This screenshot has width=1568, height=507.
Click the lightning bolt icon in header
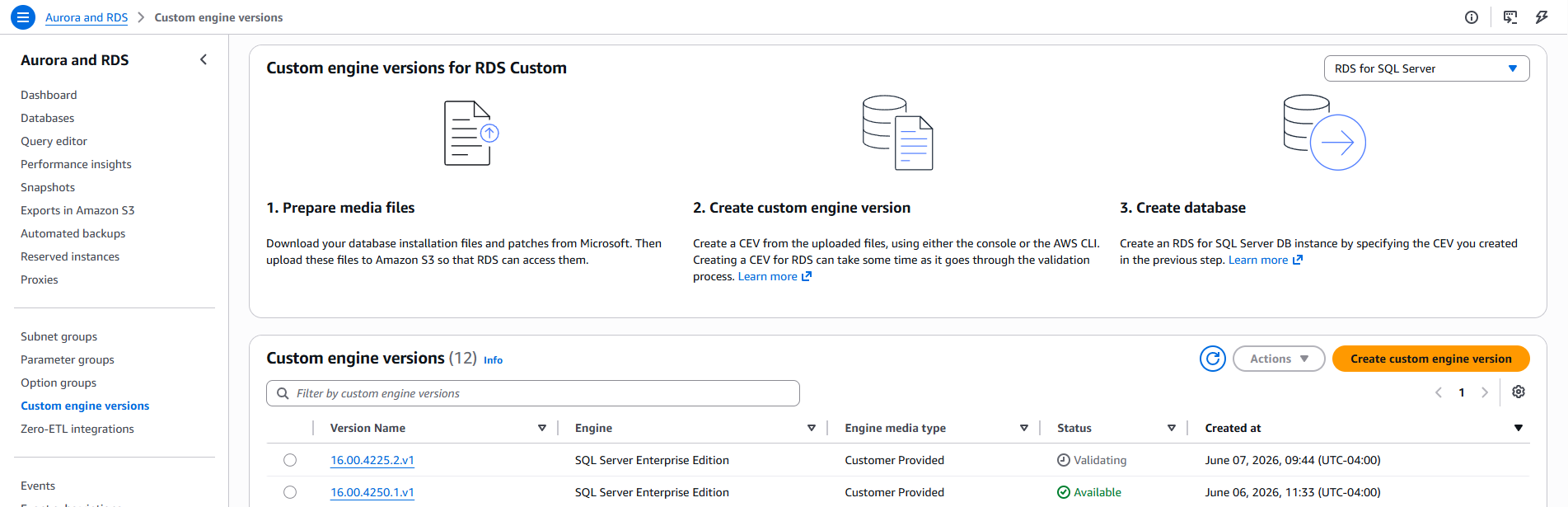(x=1542, y=17)
